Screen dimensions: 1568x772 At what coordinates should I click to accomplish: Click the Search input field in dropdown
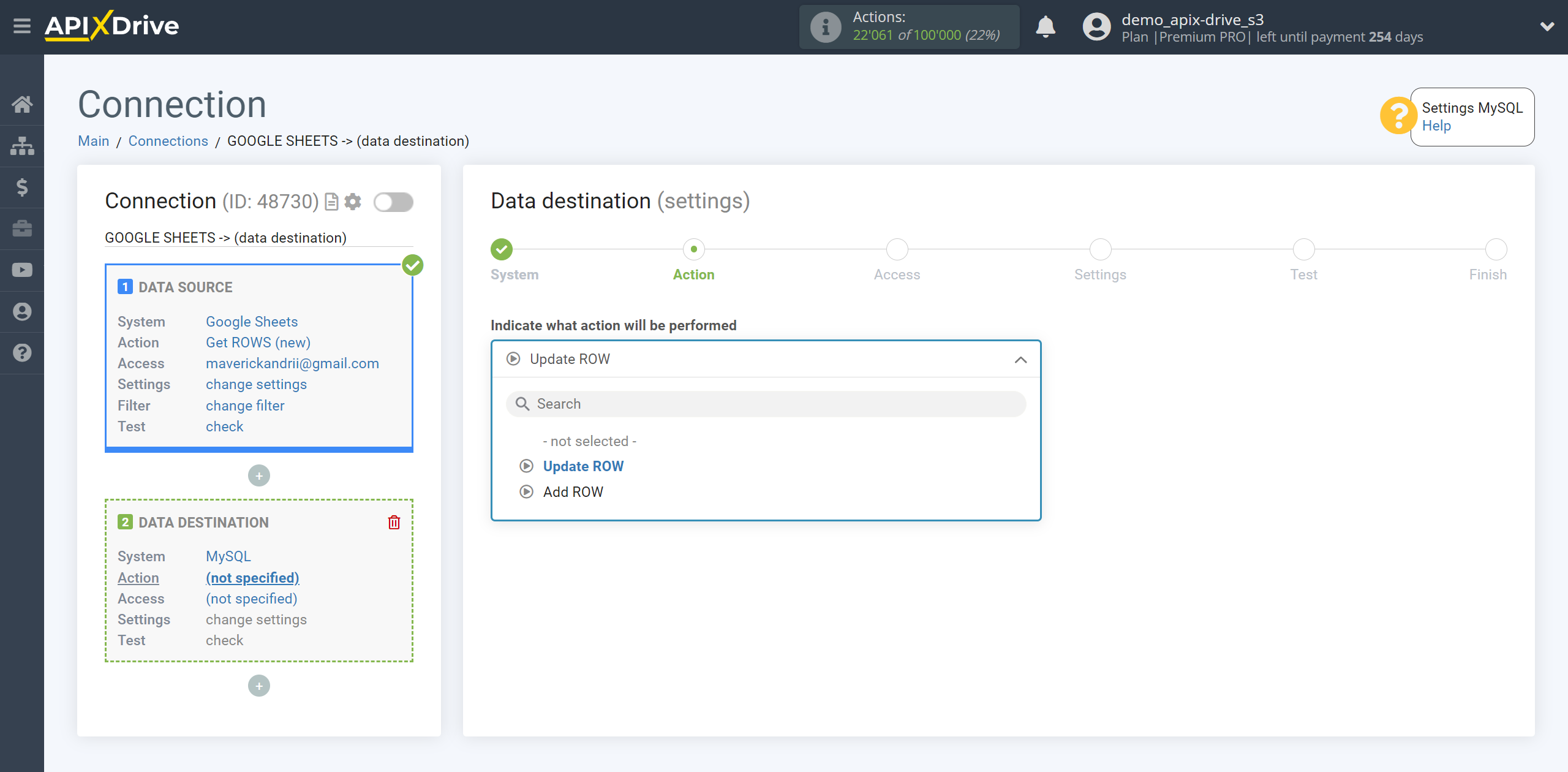click(765, 403)
